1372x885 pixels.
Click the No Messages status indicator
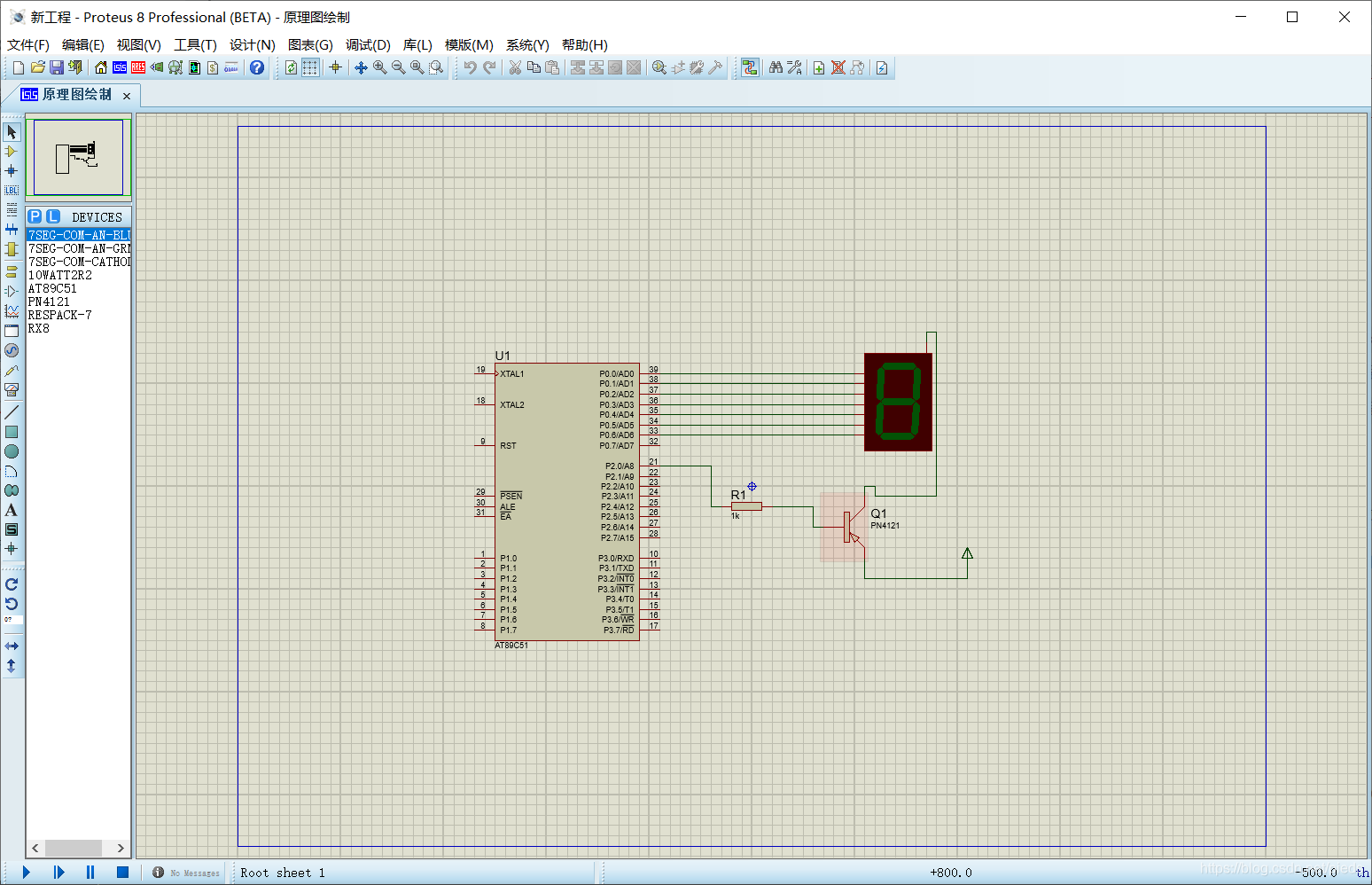[187, 873]
